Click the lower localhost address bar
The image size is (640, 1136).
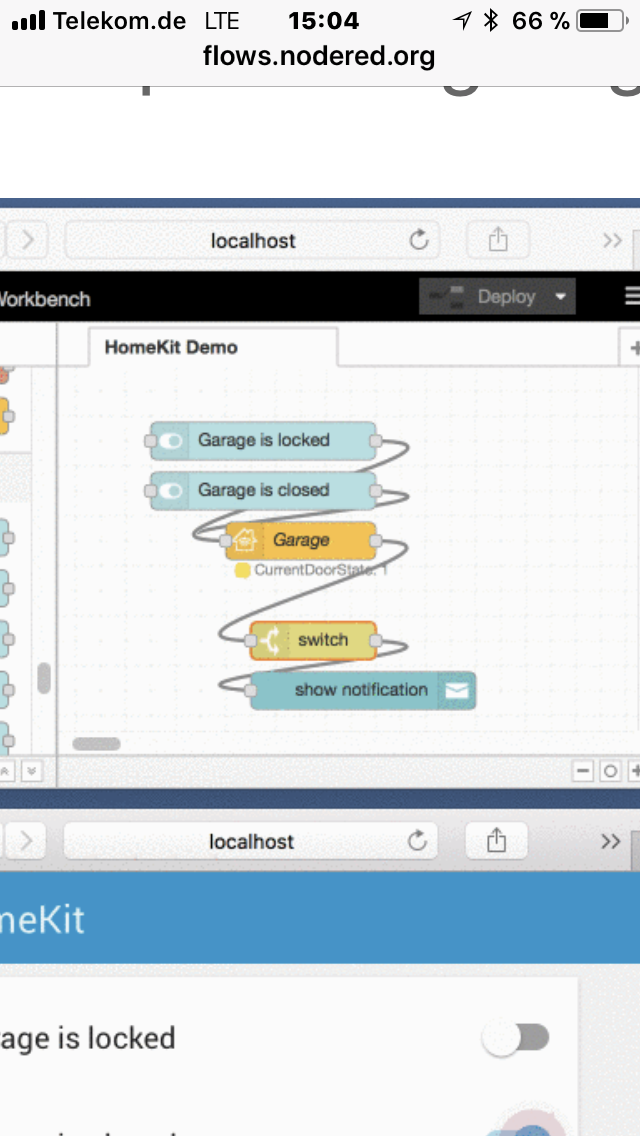[x=250, y=841]
